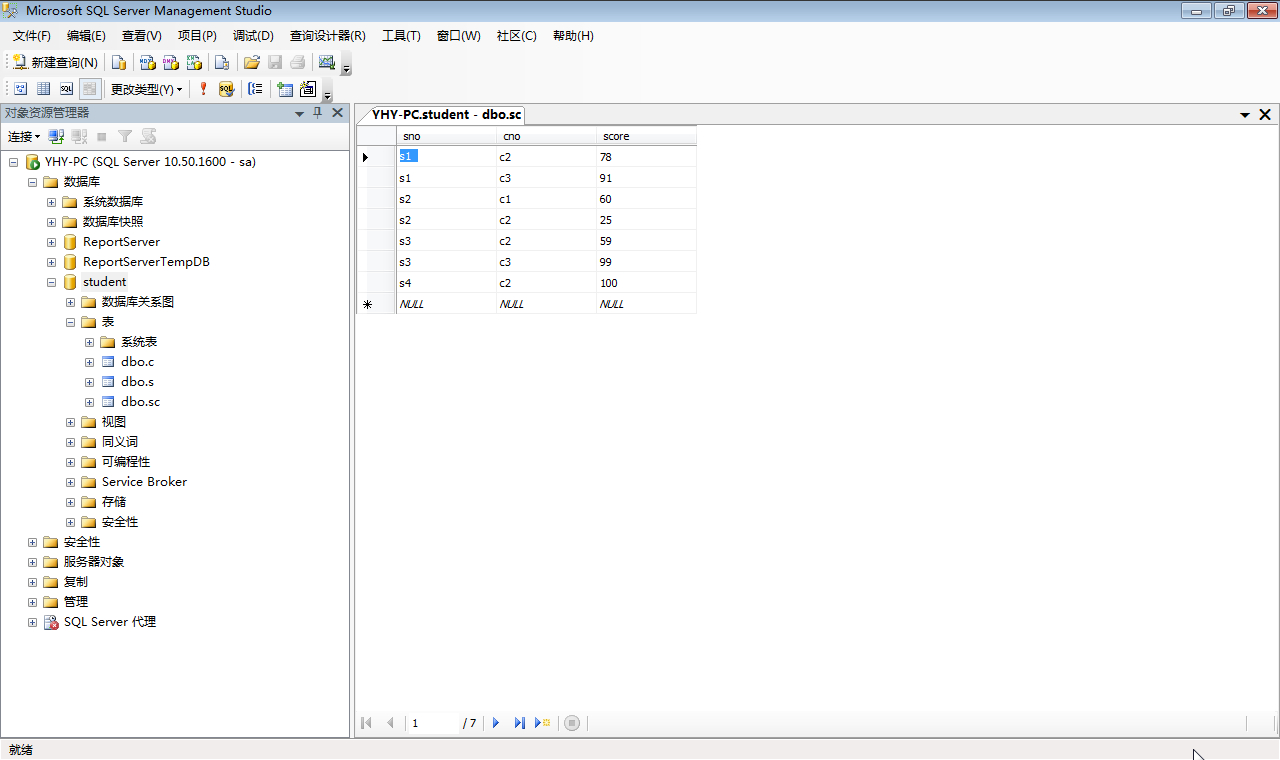Toggle the Diagram pane view
The image size is (1280, 760).
(x=20, y=89)
